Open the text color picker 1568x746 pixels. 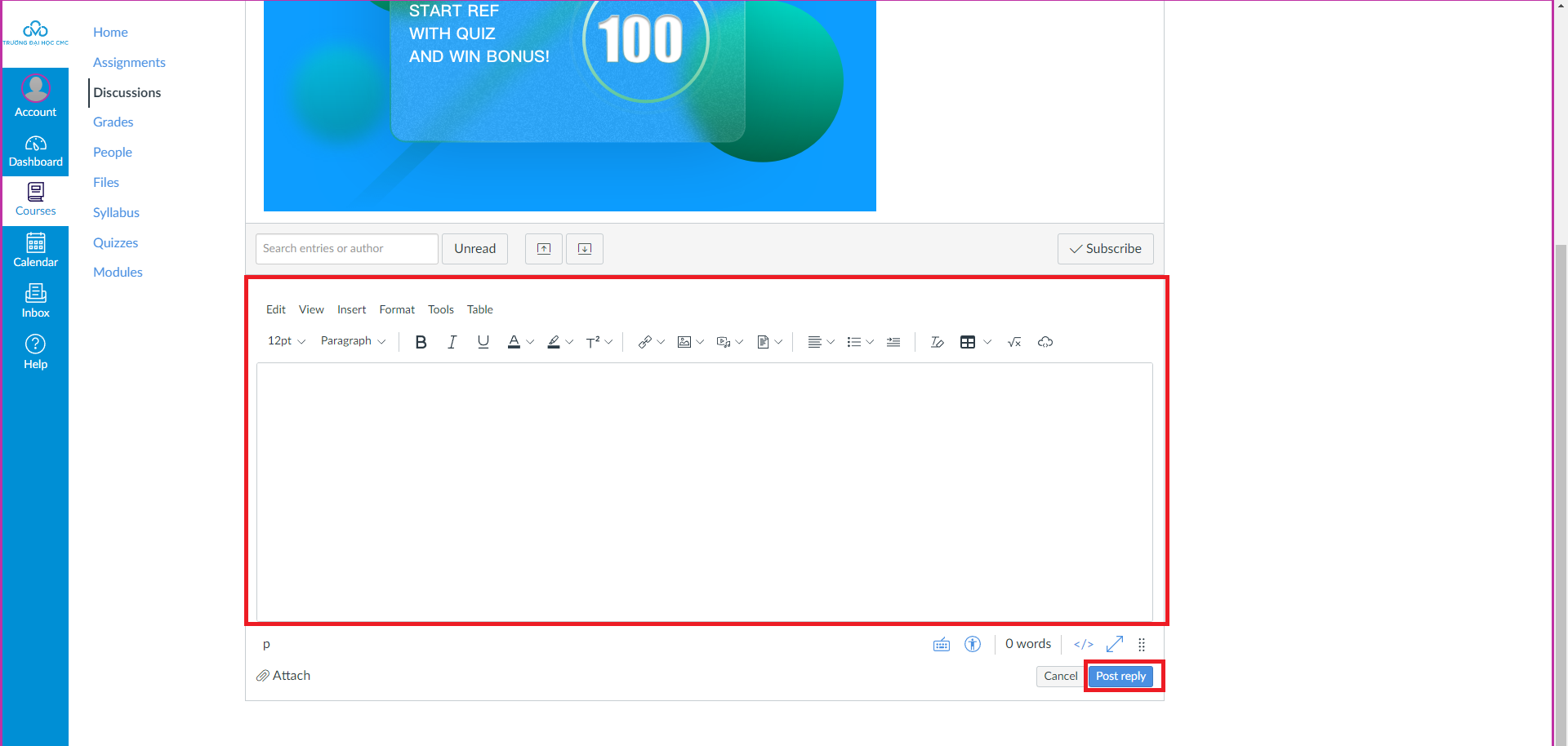click(530, 342)
